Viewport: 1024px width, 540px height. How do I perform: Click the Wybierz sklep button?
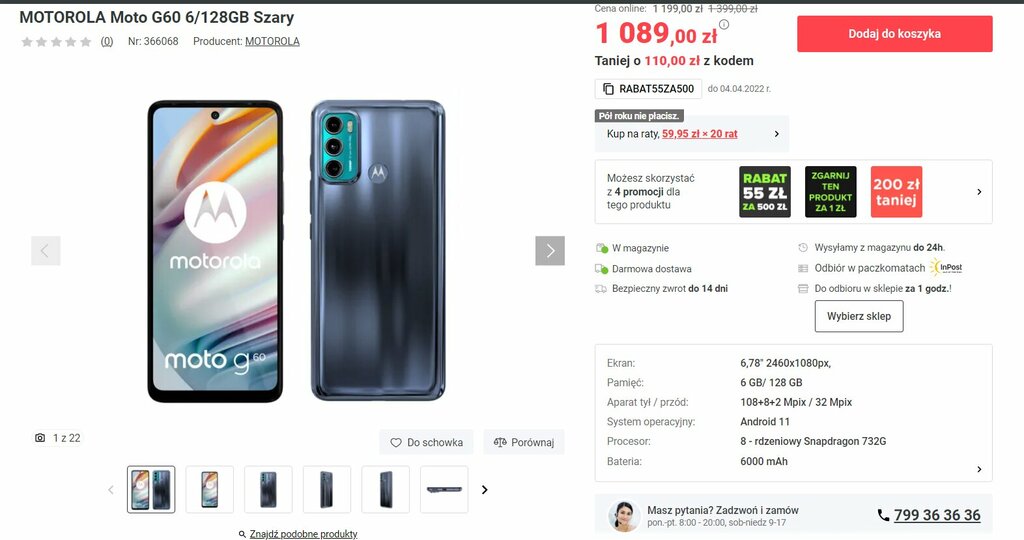click(859, 316)
